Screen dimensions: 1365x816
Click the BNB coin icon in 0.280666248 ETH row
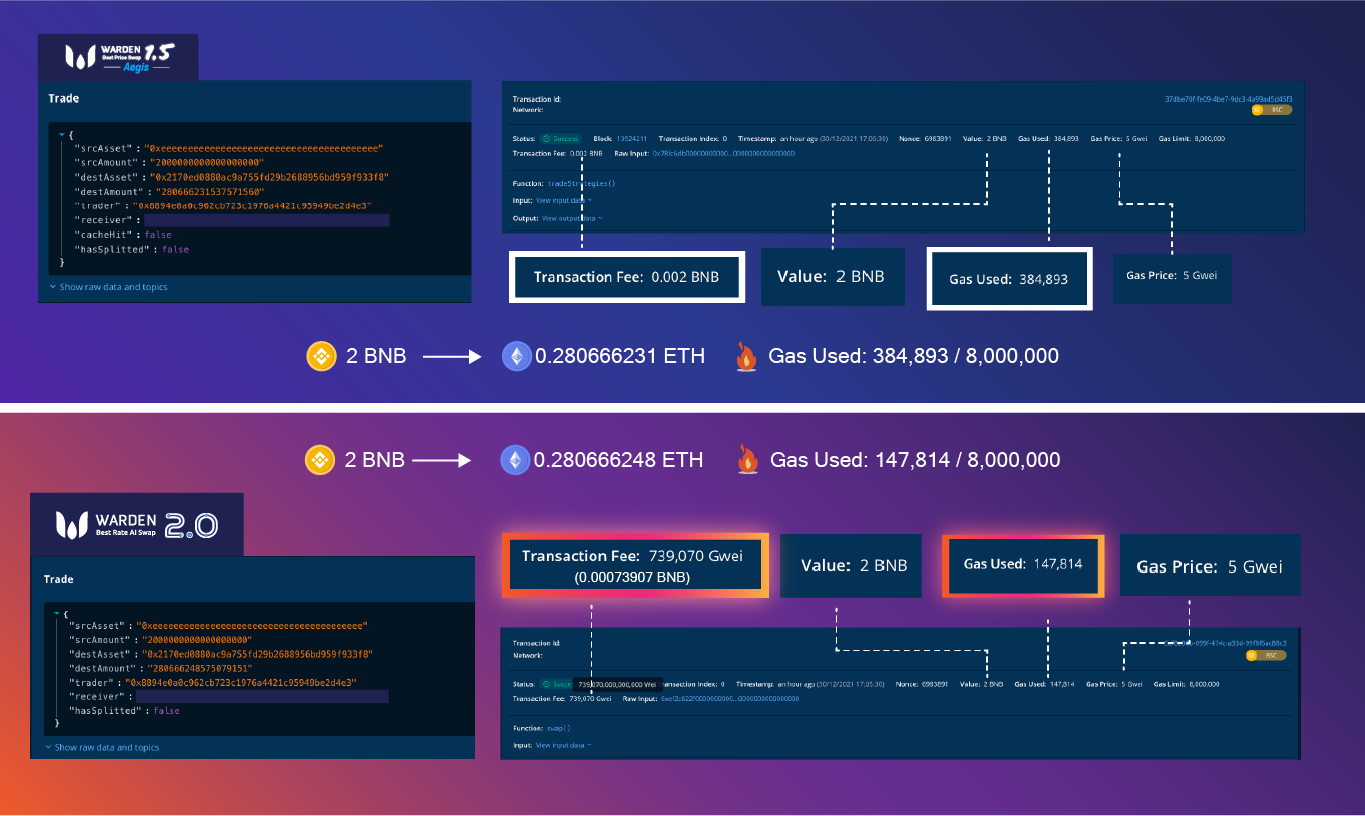(321, 459)
